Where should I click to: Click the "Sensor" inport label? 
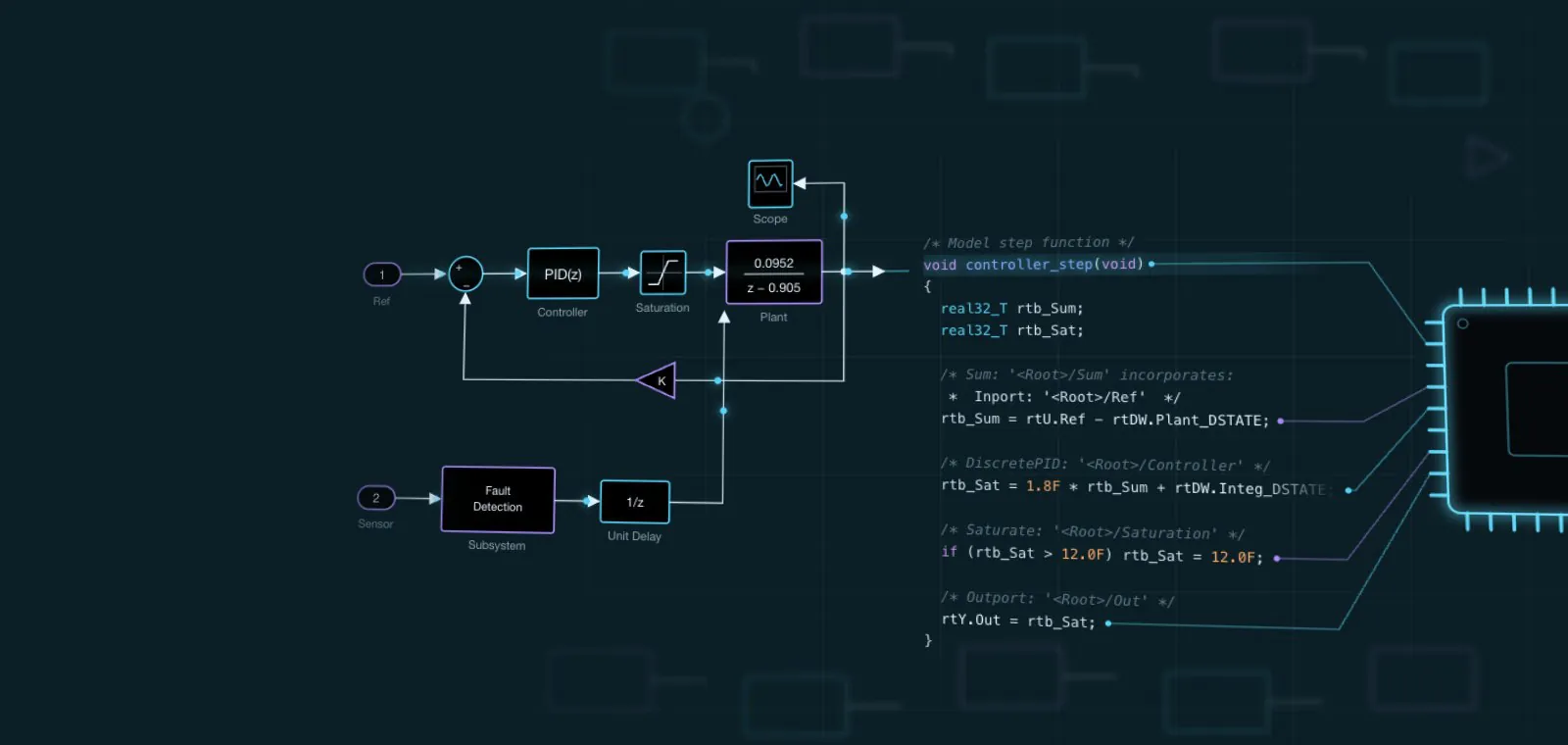point(375,523)
